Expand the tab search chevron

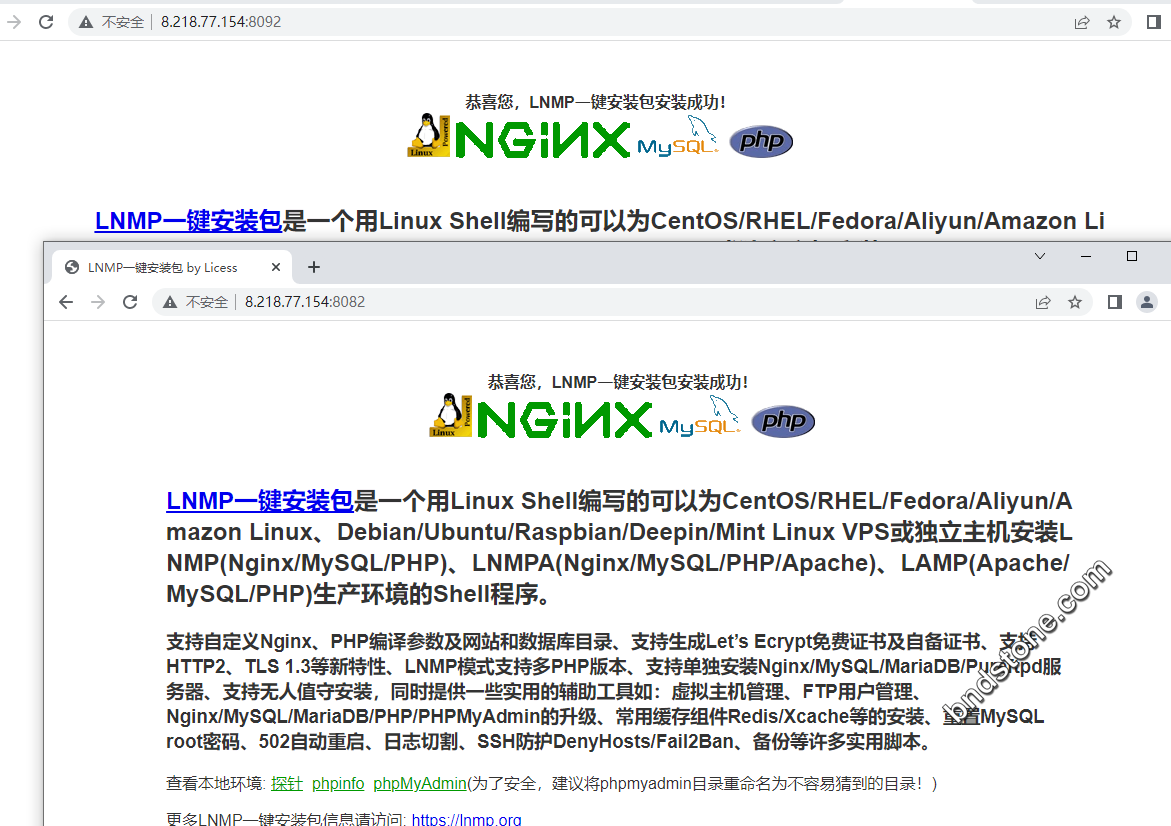point(1040,256)
